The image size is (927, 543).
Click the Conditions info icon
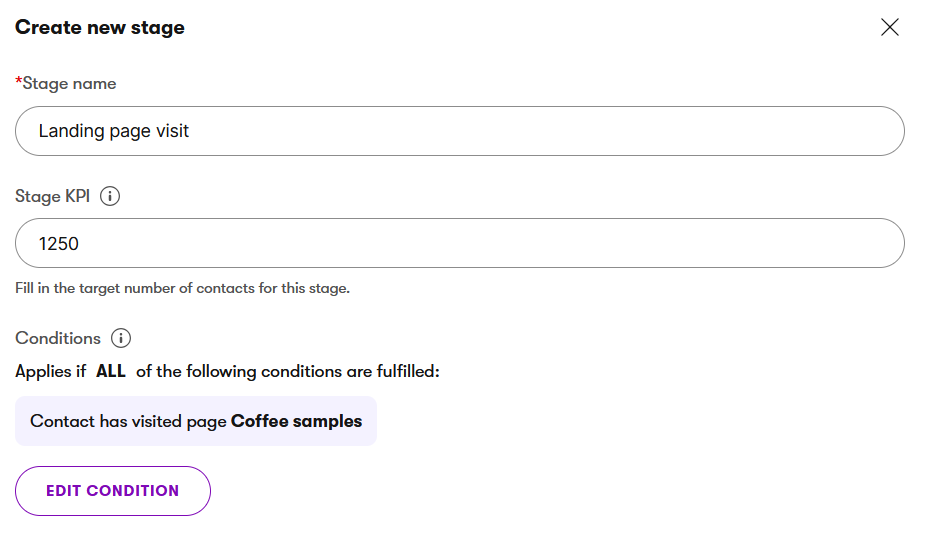pos(121,338)
